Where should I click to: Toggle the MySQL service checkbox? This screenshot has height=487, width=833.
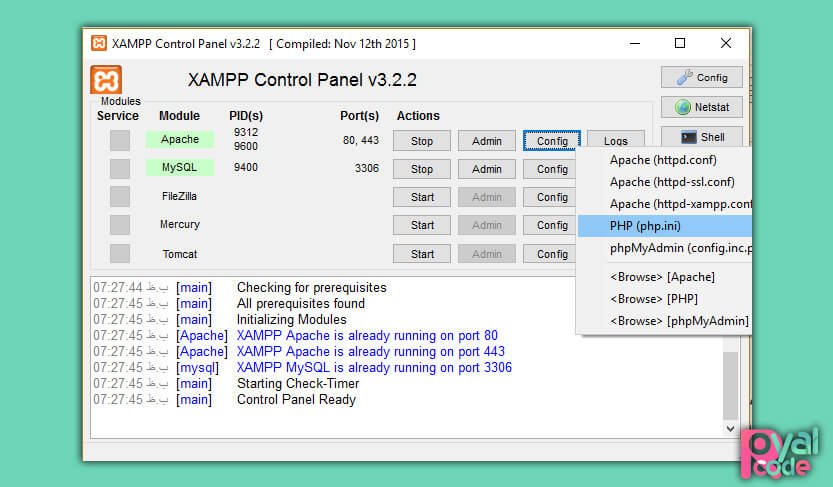pos(120,168)
